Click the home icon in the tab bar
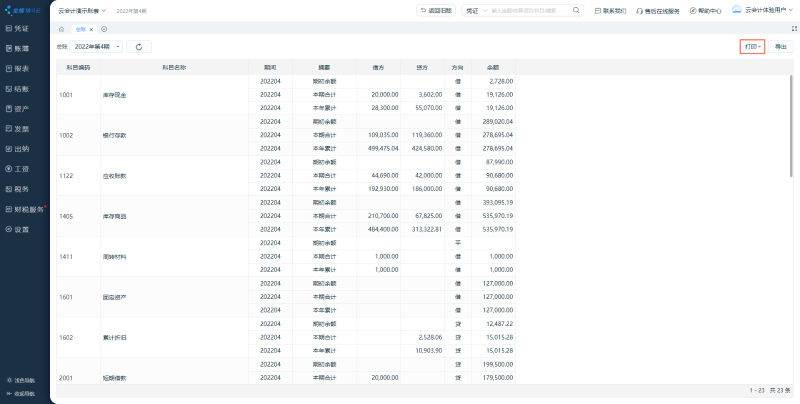Viewport: 800px width, 404px height. [x=62, y=29]
